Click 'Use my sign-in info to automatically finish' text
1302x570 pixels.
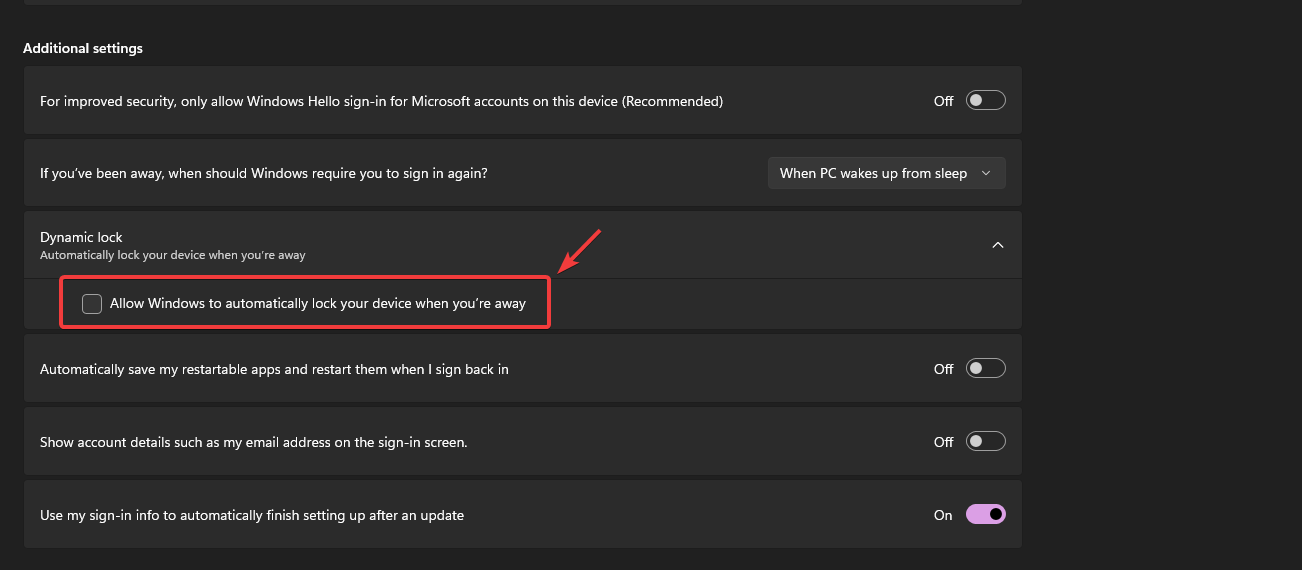252,515
